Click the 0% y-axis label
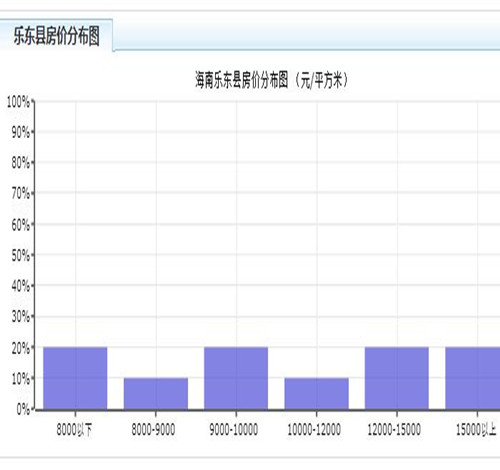Viewport: 500px width, 470px height. (23, 409)
